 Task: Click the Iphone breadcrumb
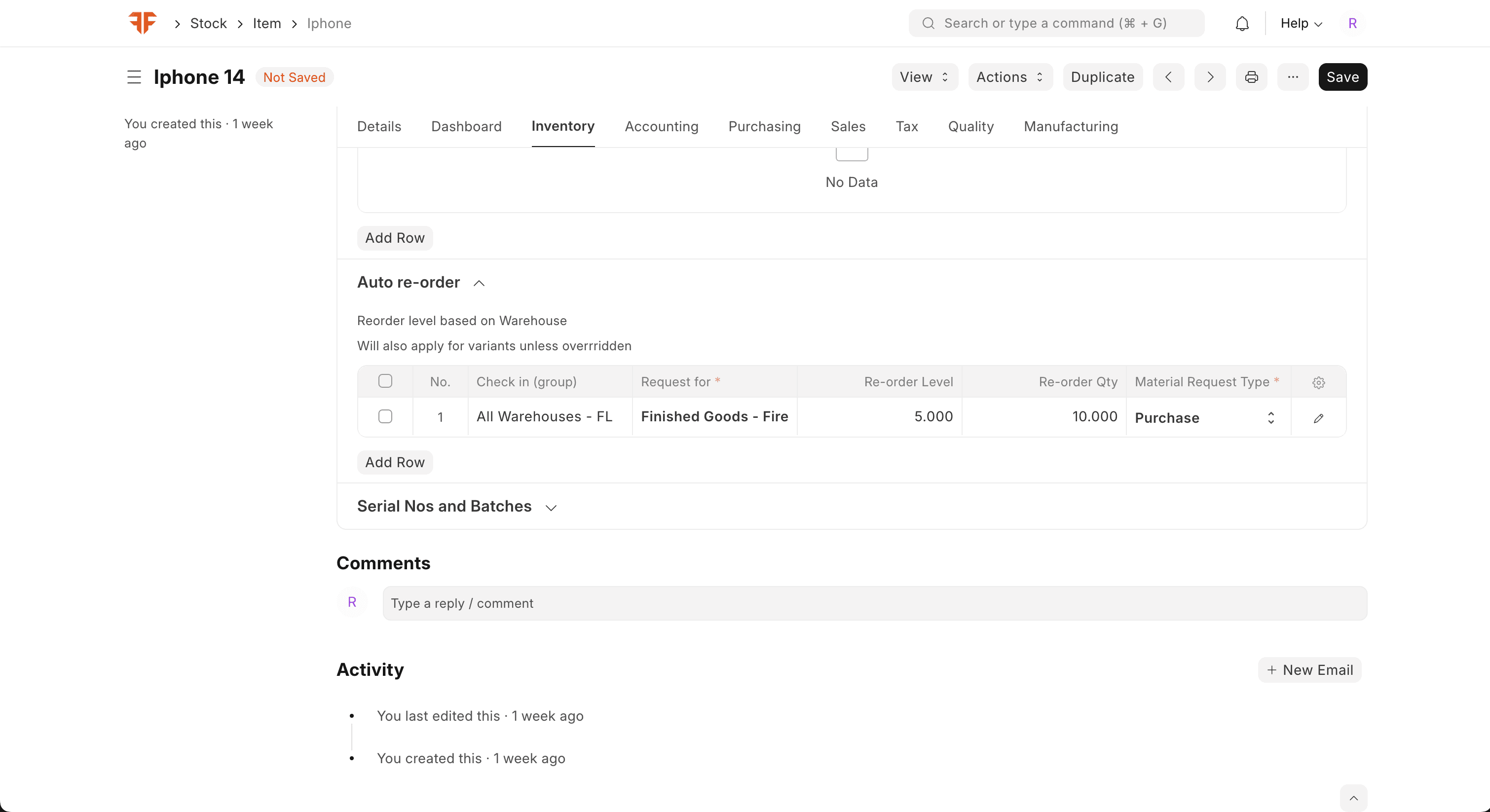329,24
